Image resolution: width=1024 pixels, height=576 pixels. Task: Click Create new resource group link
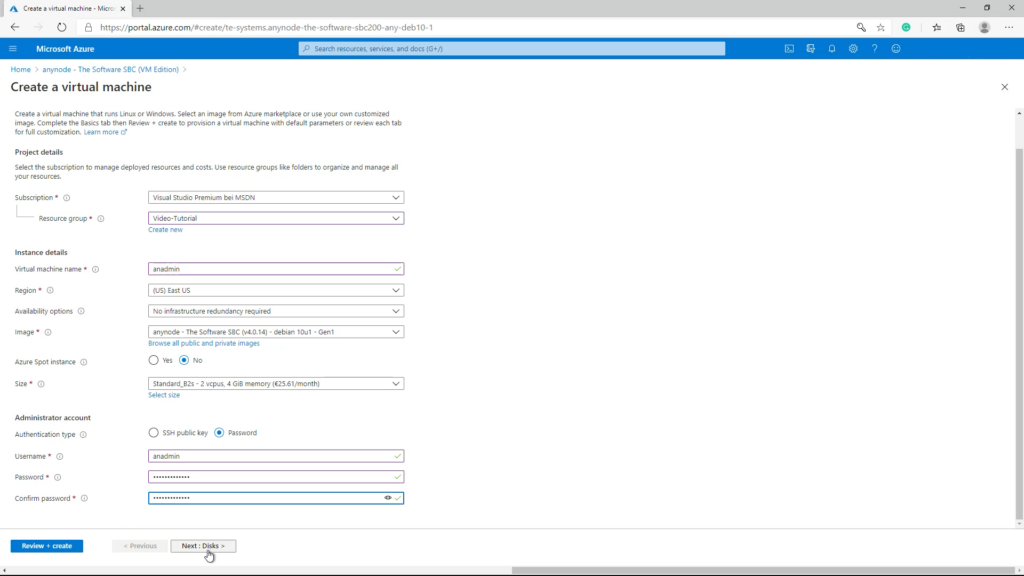click(165, 230)
